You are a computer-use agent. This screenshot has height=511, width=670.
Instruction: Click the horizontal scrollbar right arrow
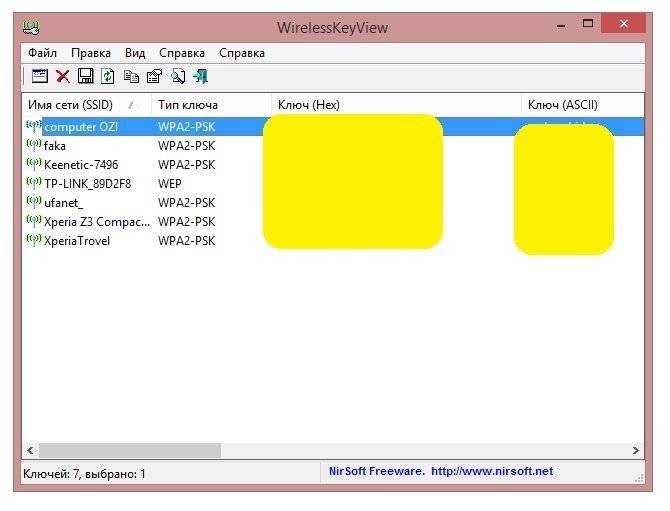636,450
